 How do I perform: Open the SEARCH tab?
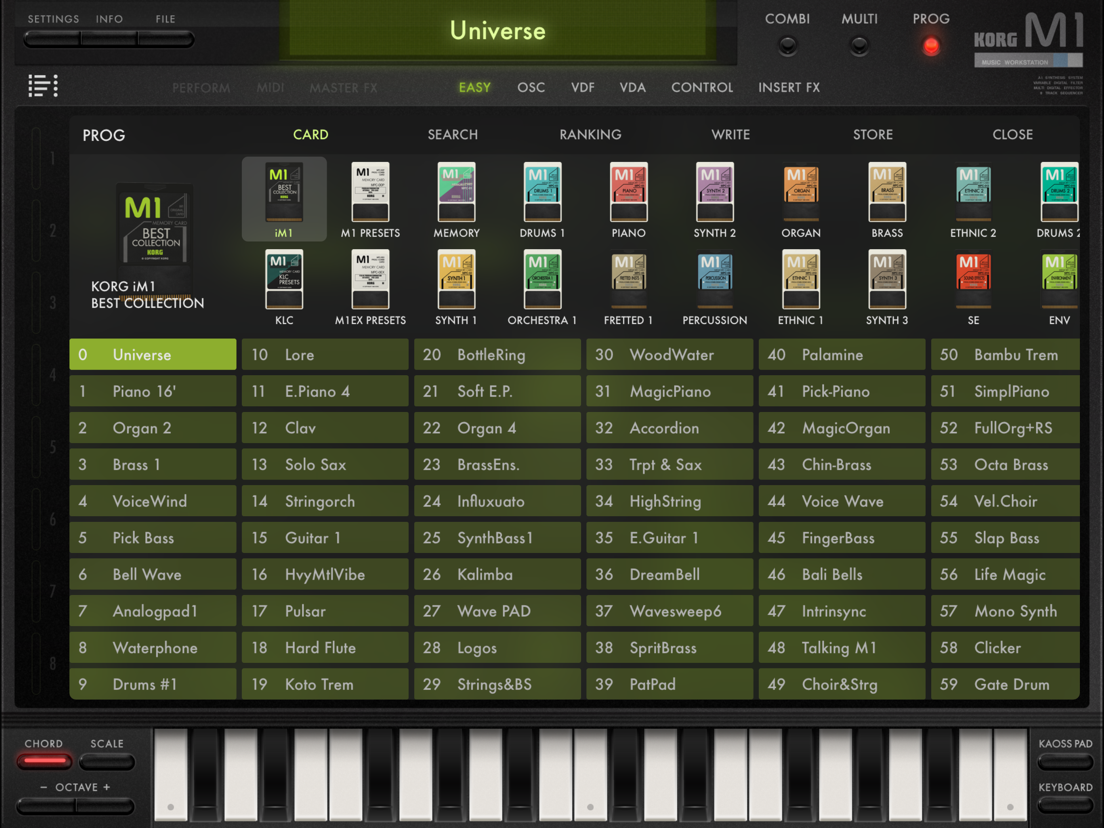(452, 134)
